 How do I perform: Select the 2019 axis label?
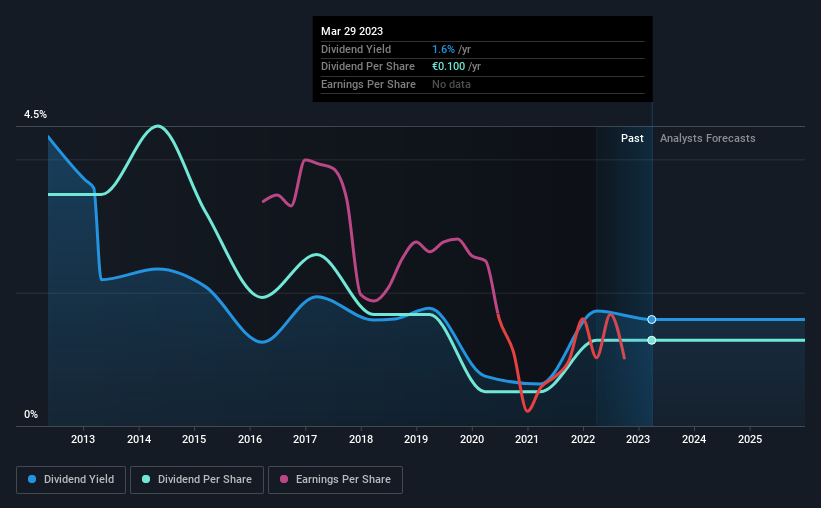click(x=416, y=439)
